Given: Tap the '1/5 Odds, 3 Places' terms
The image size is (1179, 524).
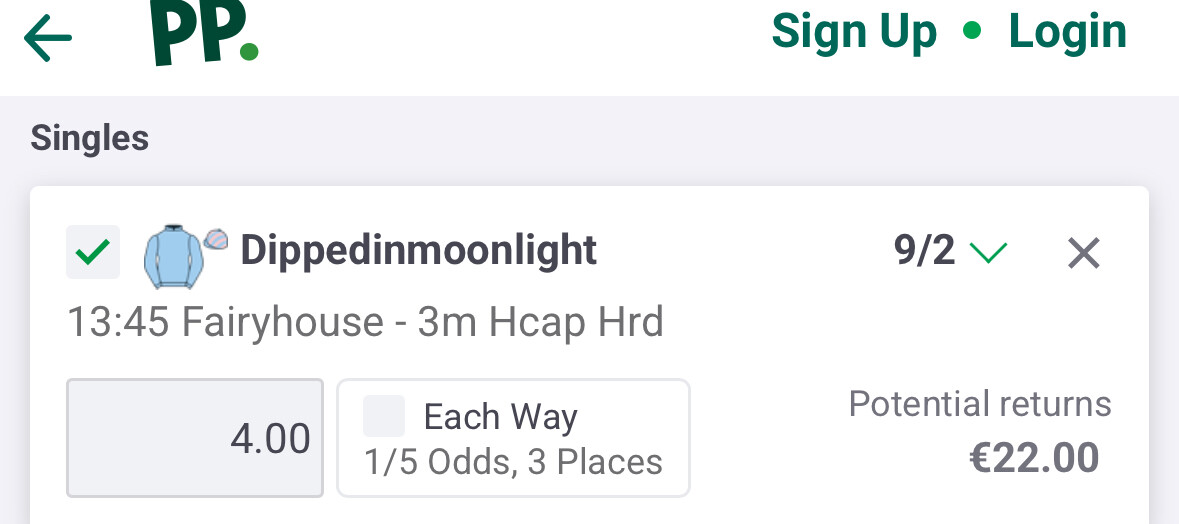Looking at the screenshot, I should [x=513, y=462].
